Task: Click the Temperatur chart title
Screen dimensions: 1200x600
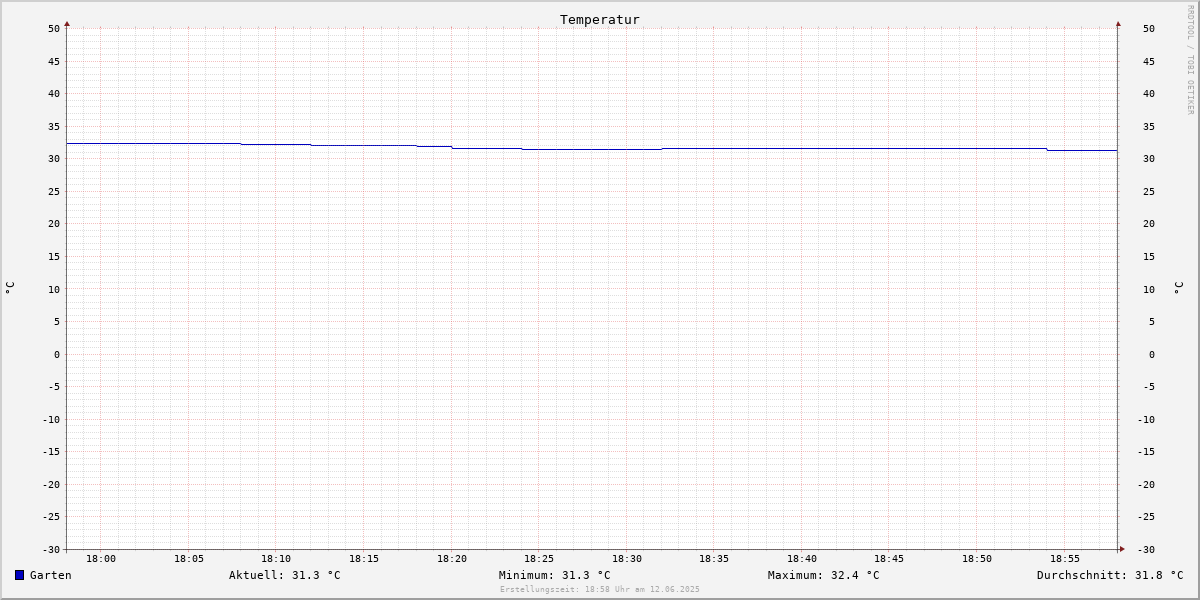Action: coord(600,19)
